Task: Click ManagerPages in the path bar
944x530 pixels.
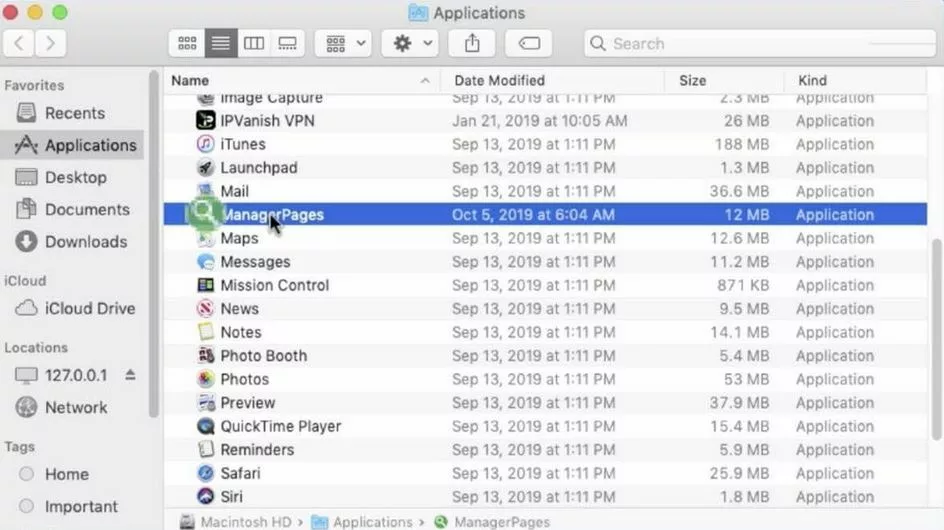Action: pos(492,522)
